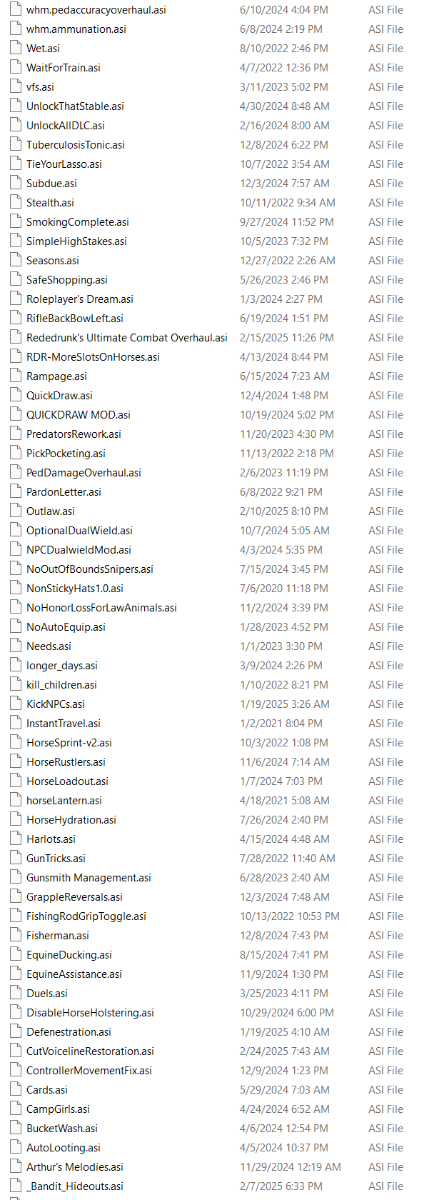The image size is (429, 1200).
Task: Select the vfs.asi file icon
Action: (x=15, y=87)
